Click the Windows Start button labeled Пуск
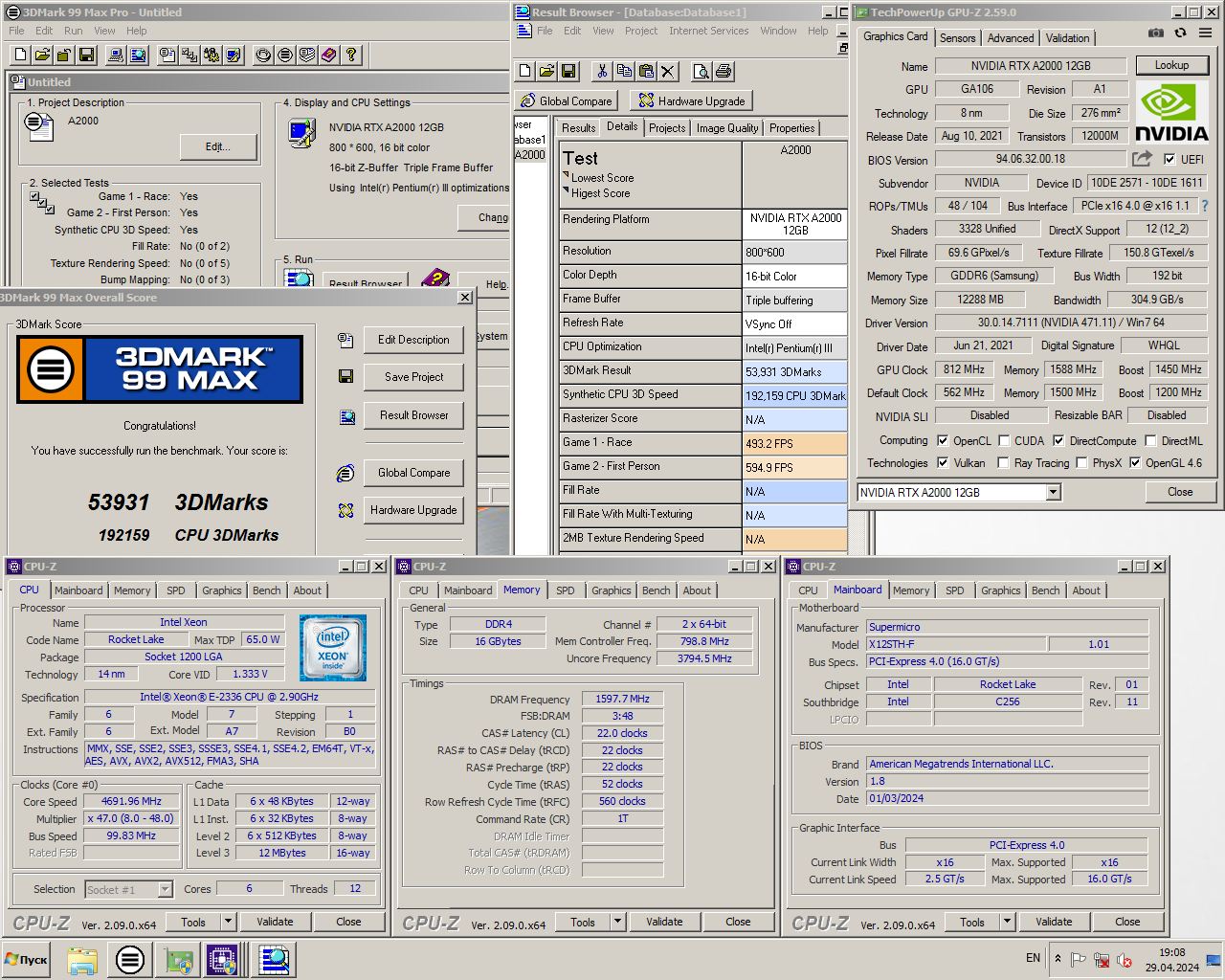Screen dimensions: 1225x980 [26, 959]
